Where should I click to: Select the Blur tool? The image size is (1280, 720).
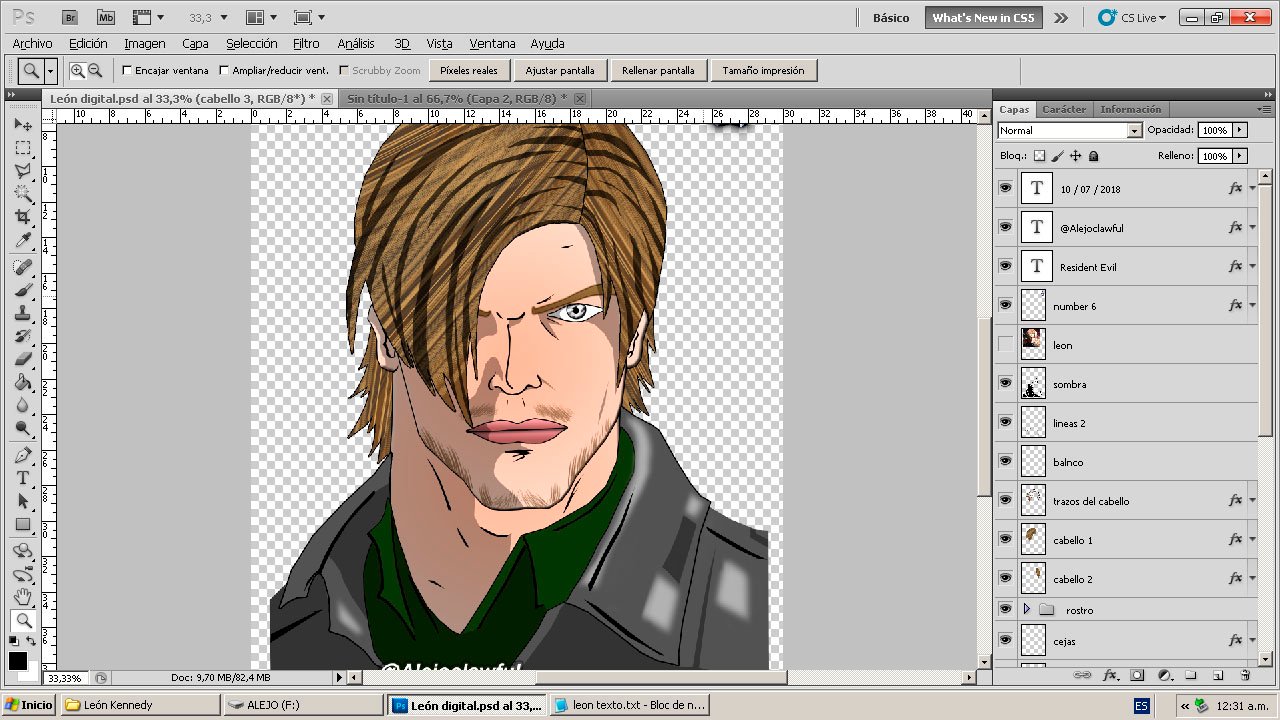pos(23,405)
